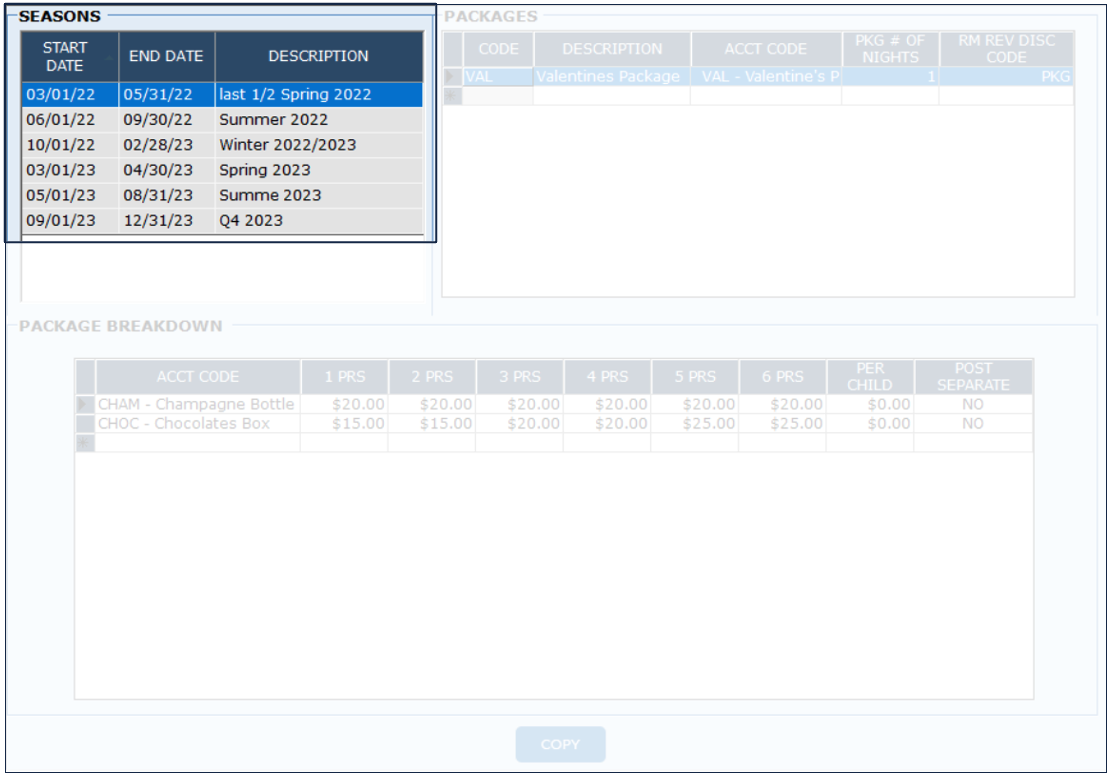
Task: Click POST SEPARATE value for Chocolates Box
Action: [972, 423]
